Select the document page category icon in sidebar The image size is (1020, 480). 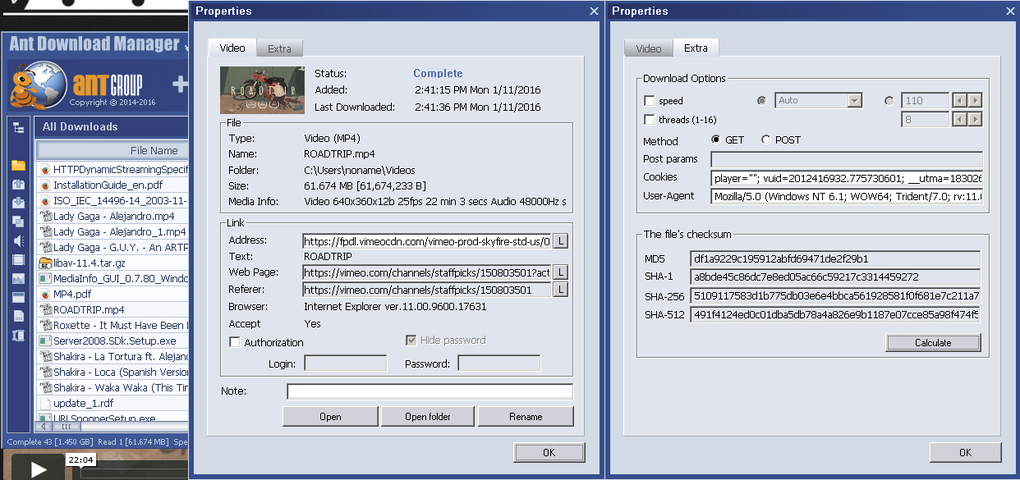tap(18, 316)
